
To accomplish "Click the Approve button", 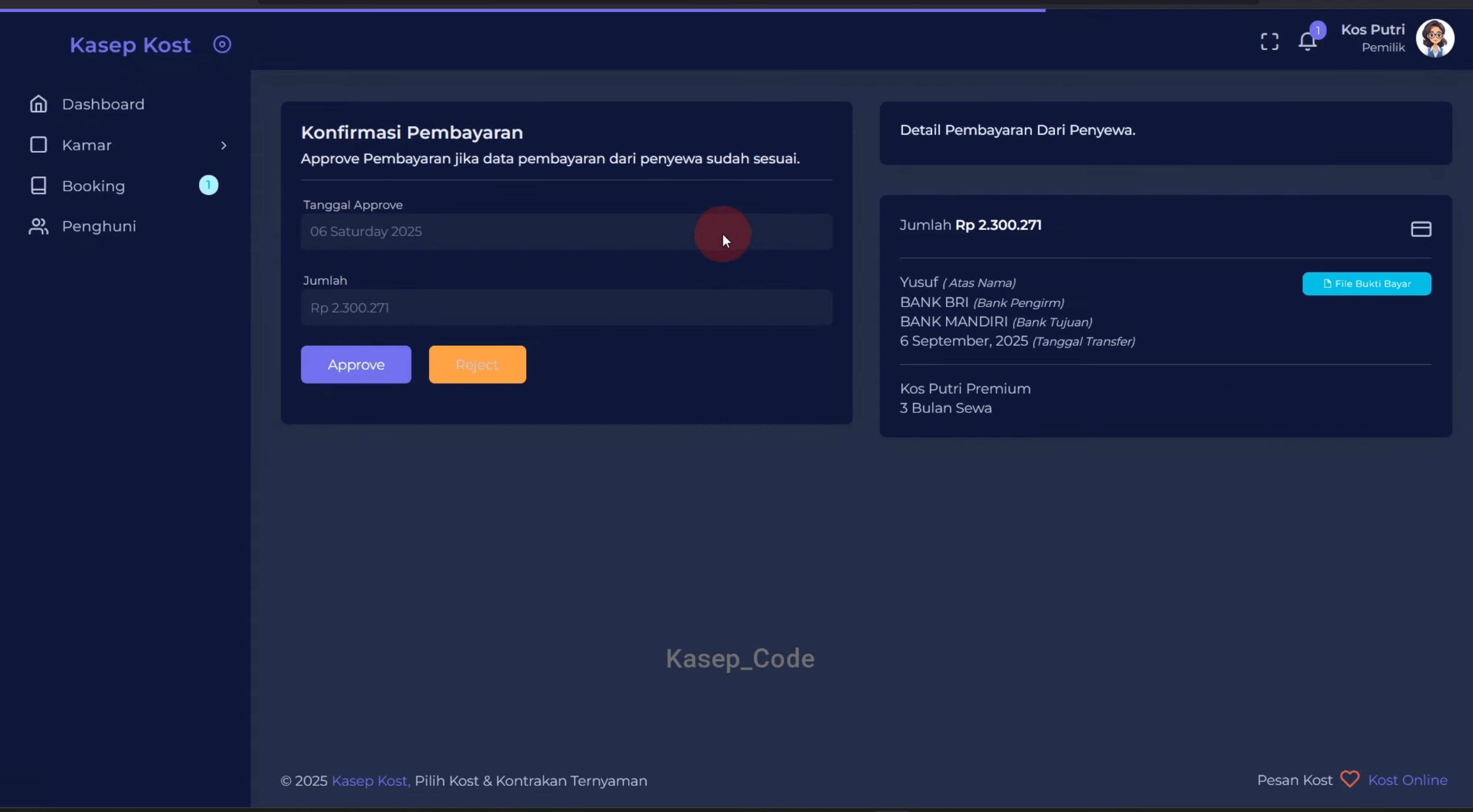I will [x=356, y=364].
